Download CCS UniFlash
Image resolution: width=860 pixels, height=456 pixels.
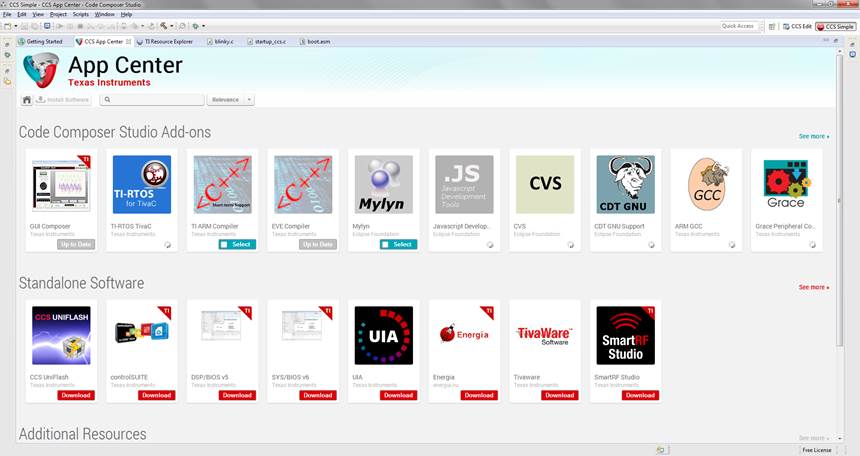(76, 395)
